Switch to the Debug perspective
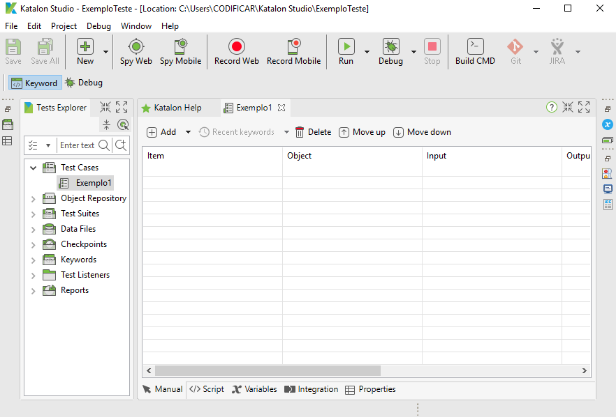 (x=84, y=83)
